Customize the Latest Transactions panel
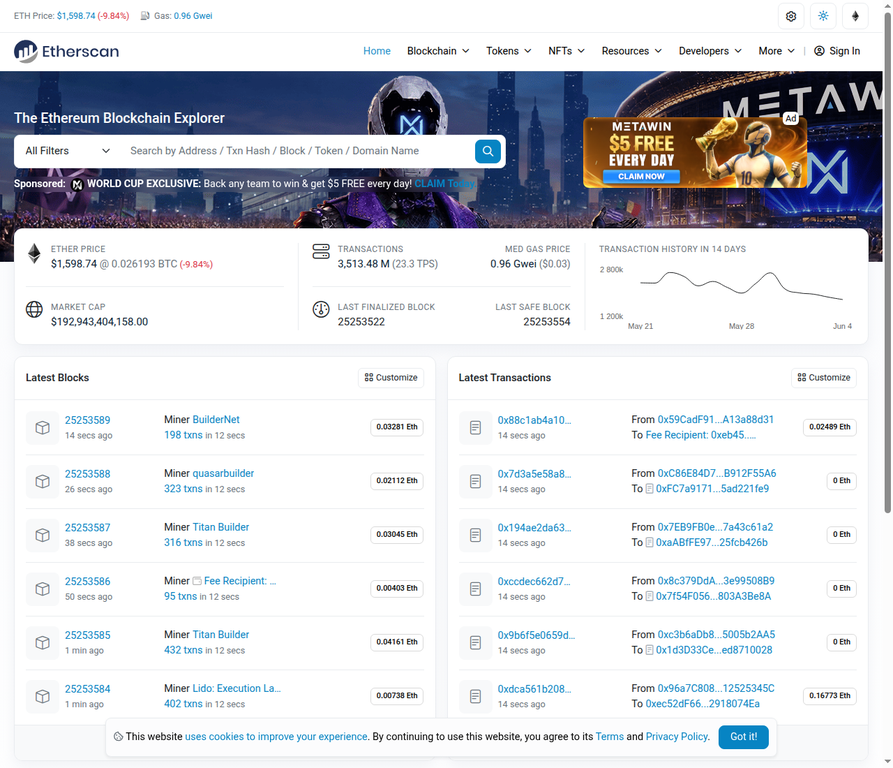 824,377
